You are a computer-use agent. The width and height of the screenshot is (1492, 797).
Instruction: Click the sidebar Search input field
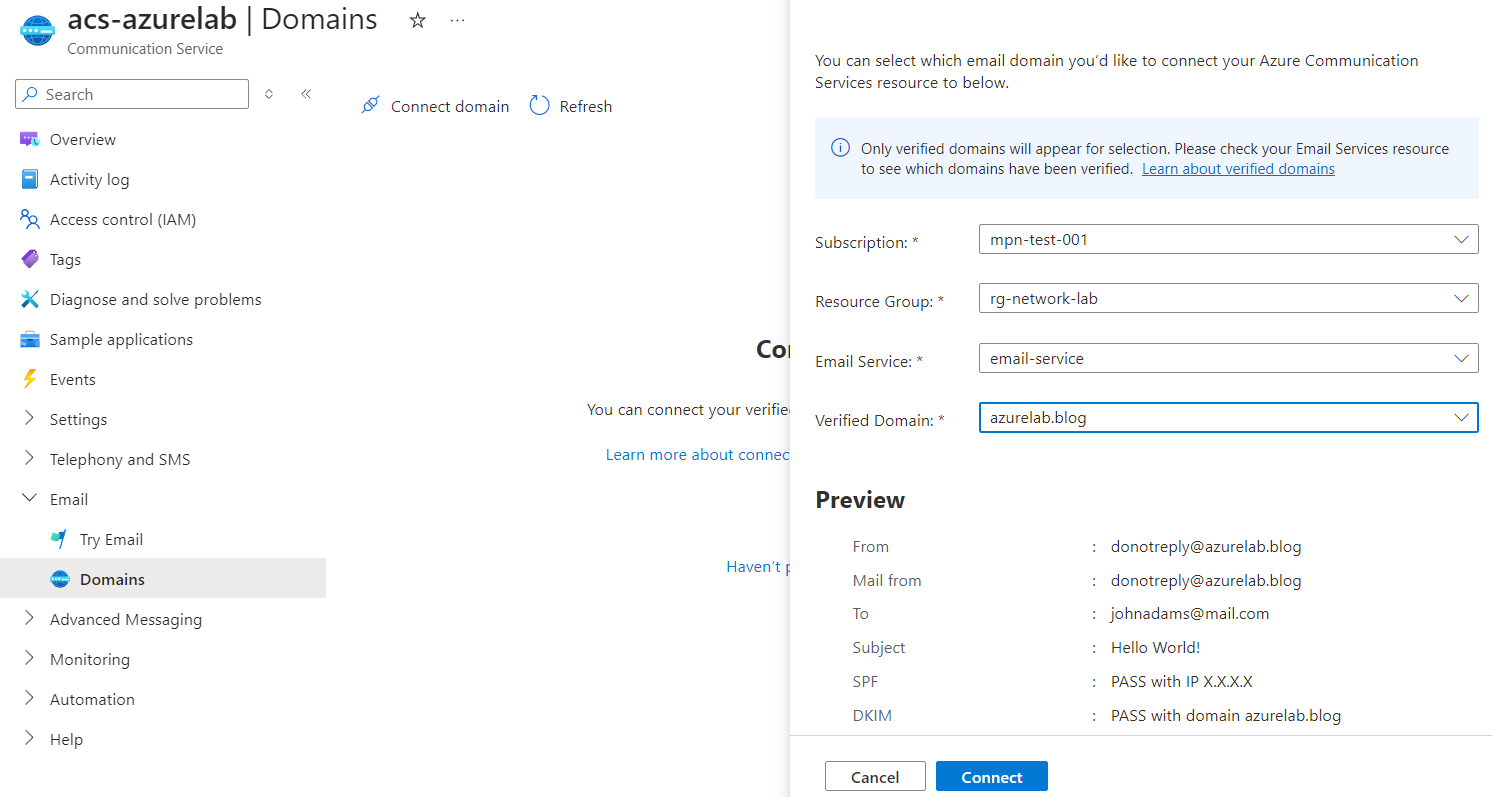pos(140,94)
